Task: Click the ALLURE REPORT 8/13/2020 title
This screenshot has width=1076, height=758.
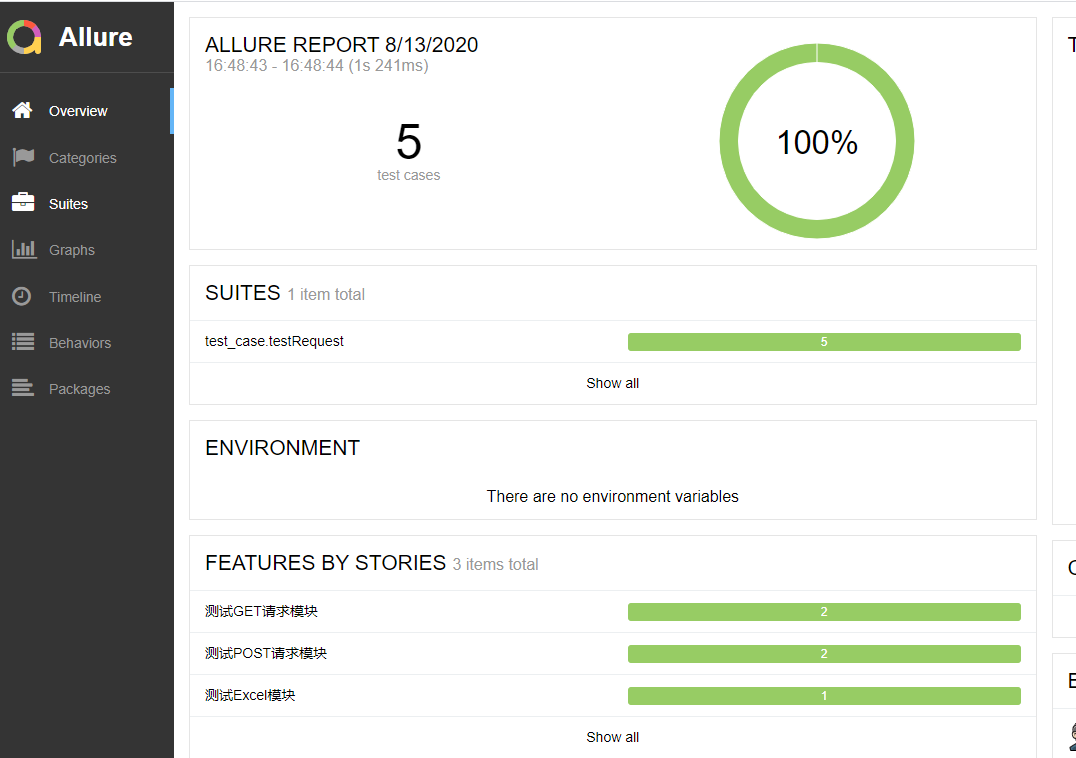Action: (x=342, y=45)
